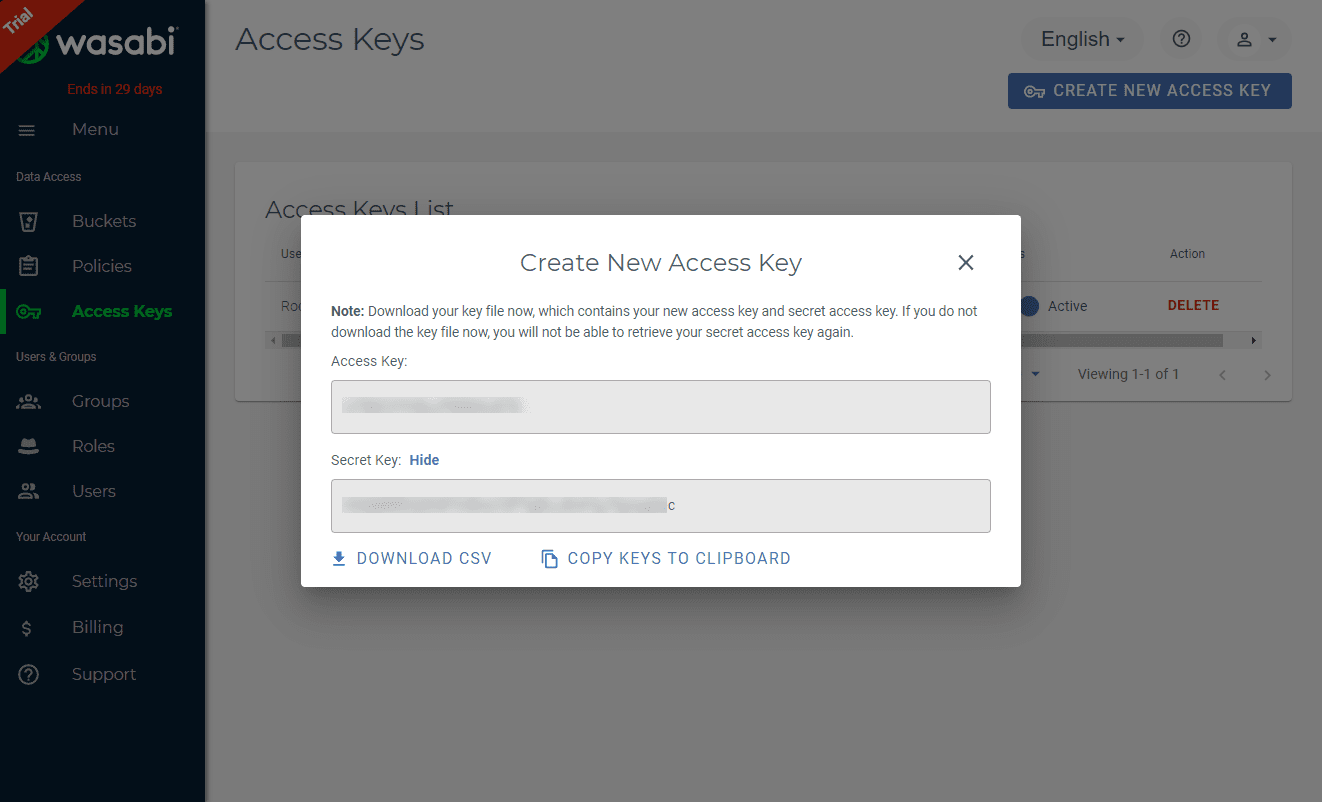The height and width of the screenshot is (802, 1322).
Task: Open the rows per page dropdown arrow
Action: tap(1035, 374)
